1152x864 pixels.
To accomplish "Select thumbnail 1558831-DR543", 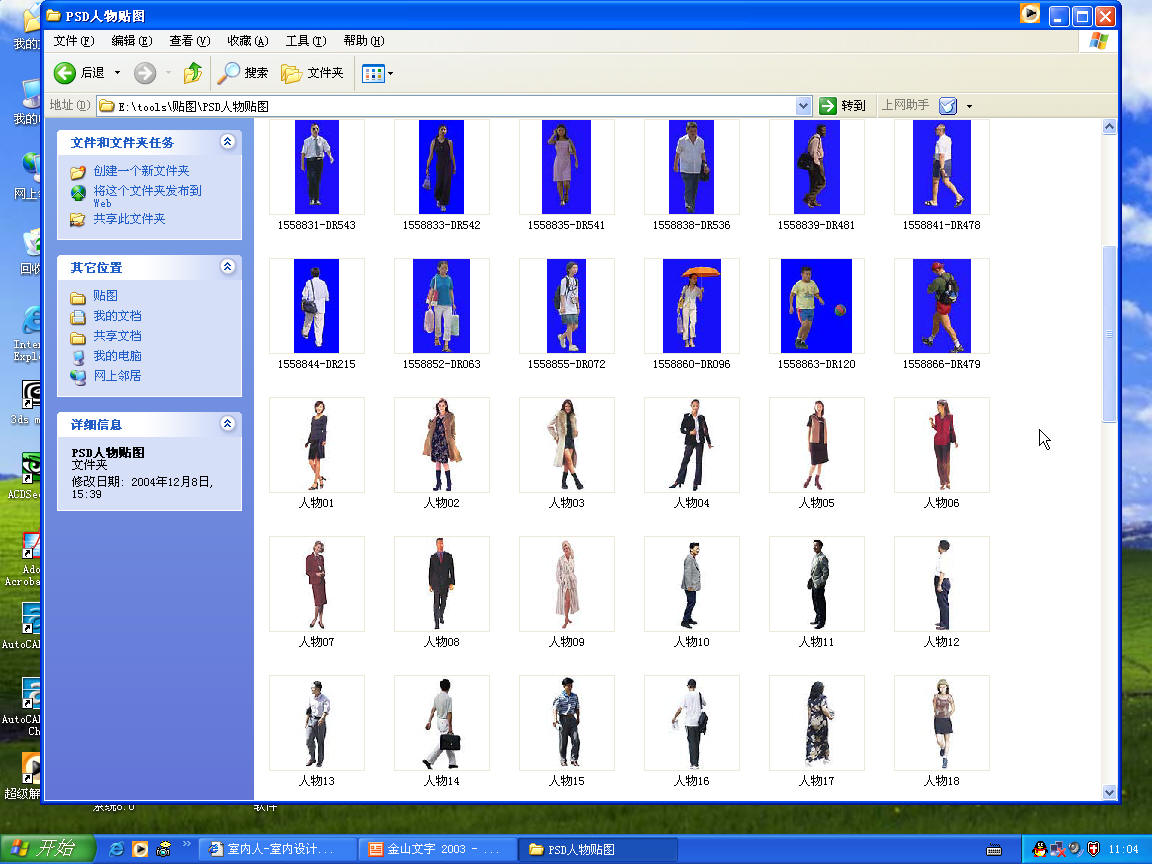I will (x=317, y=167).
